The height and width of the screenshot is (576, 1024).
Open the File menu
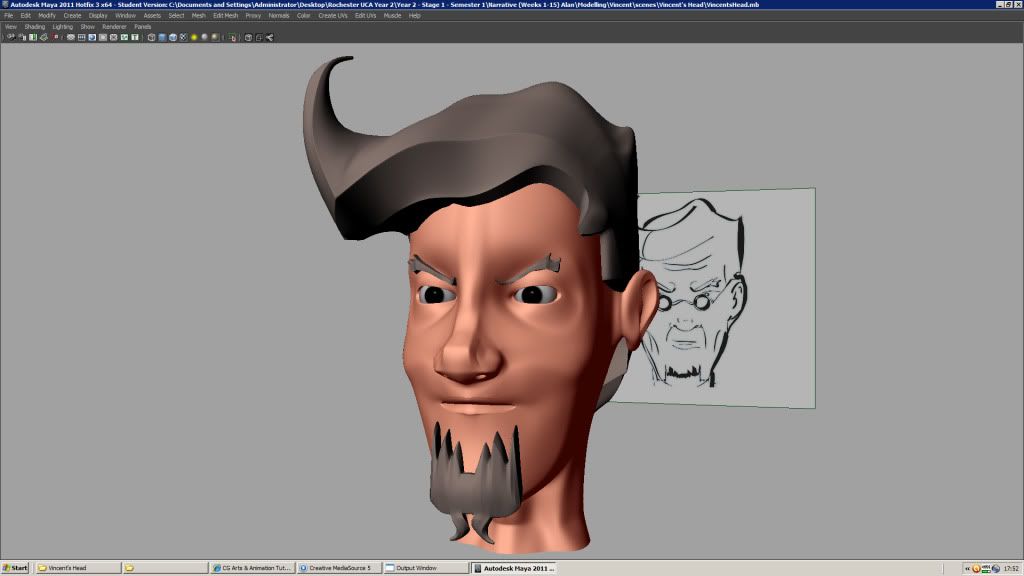tap(8, 16)
